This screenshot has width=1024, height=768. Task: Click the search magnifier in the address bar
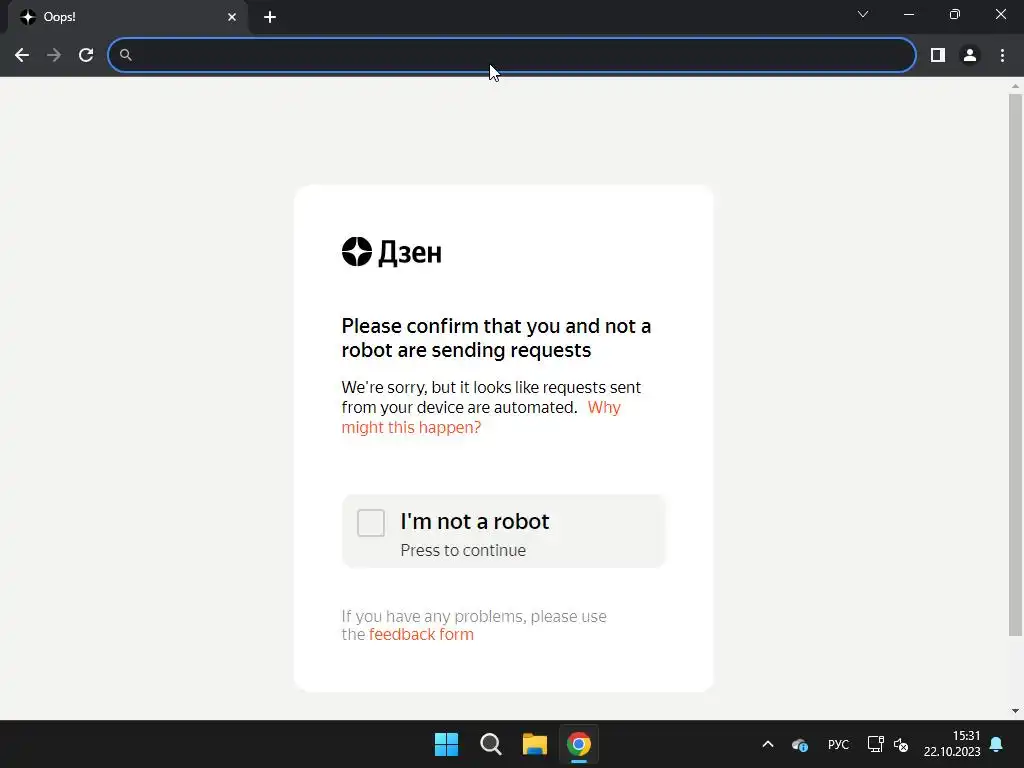click(126, 56)
